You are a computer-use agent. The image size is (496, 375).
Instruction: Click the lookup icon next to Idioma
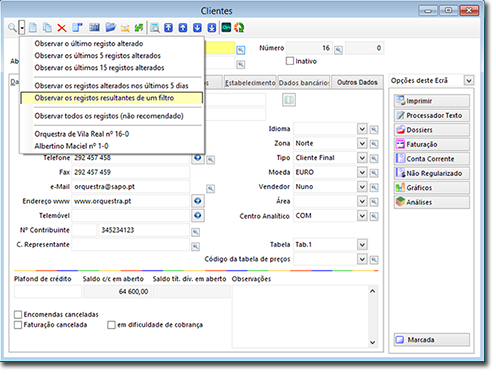click(374, 129)
